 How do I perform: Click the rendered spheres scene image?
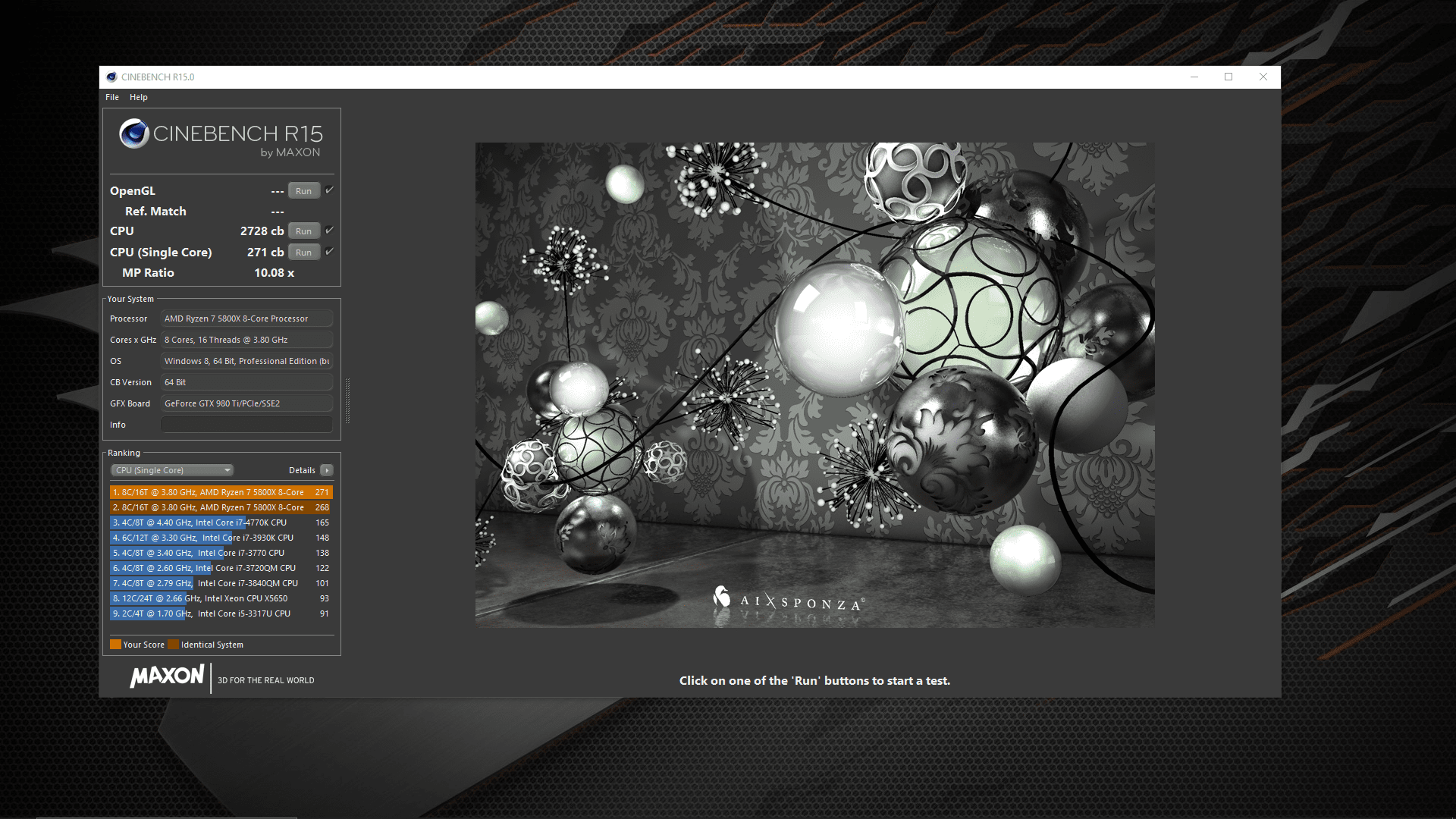click(814, 384)
